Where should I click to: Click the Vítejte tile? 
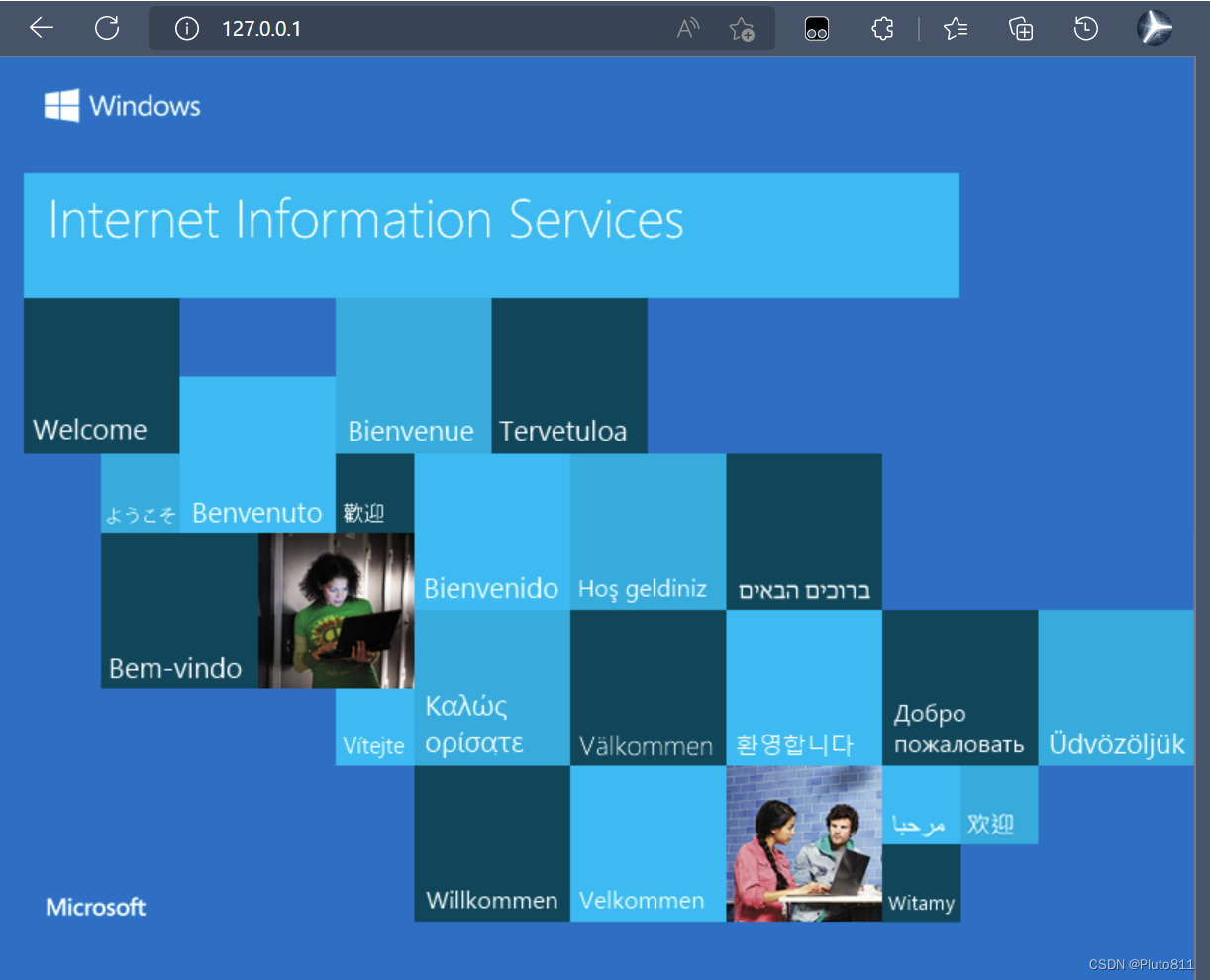point(375,727)
